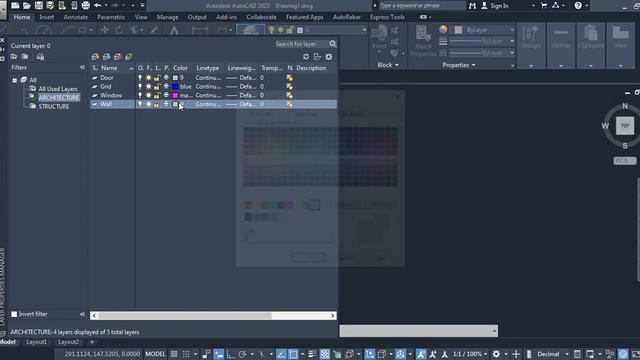Collapse the All filter tree node

click(x=15, y=80)
